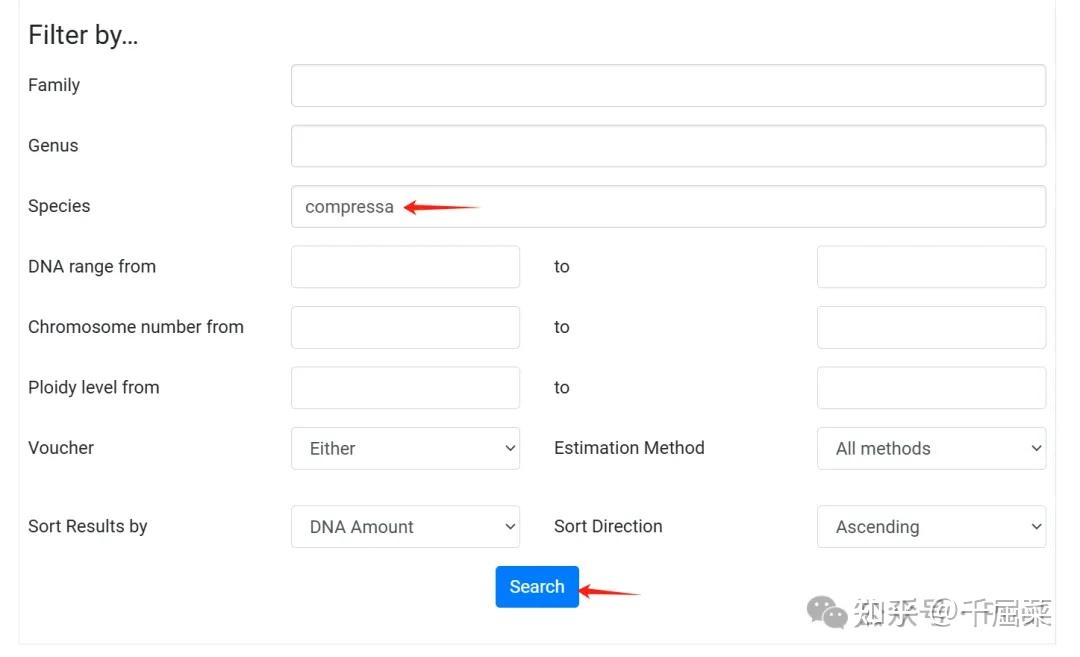Click the chevron arrow on Ascending select
Screen dimensions: 1080x657
point(1036,527)
